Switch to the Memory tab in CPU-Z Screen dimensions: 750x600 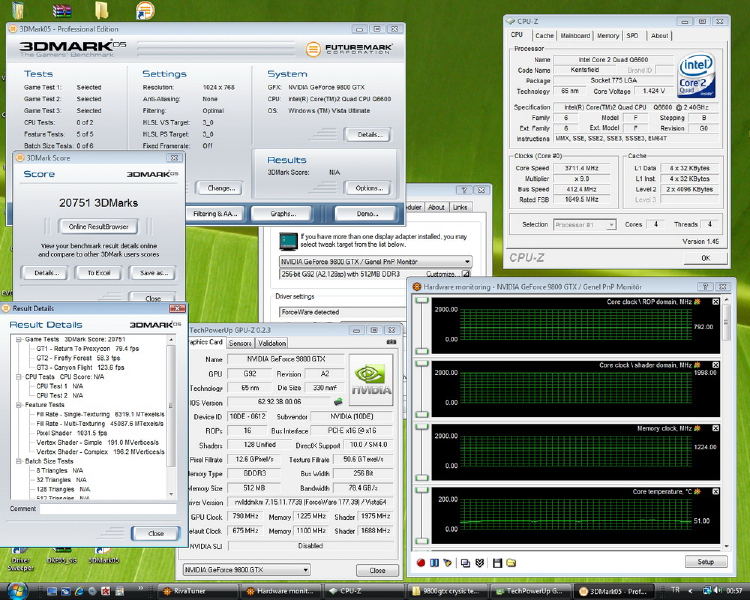tap(608, 36)
